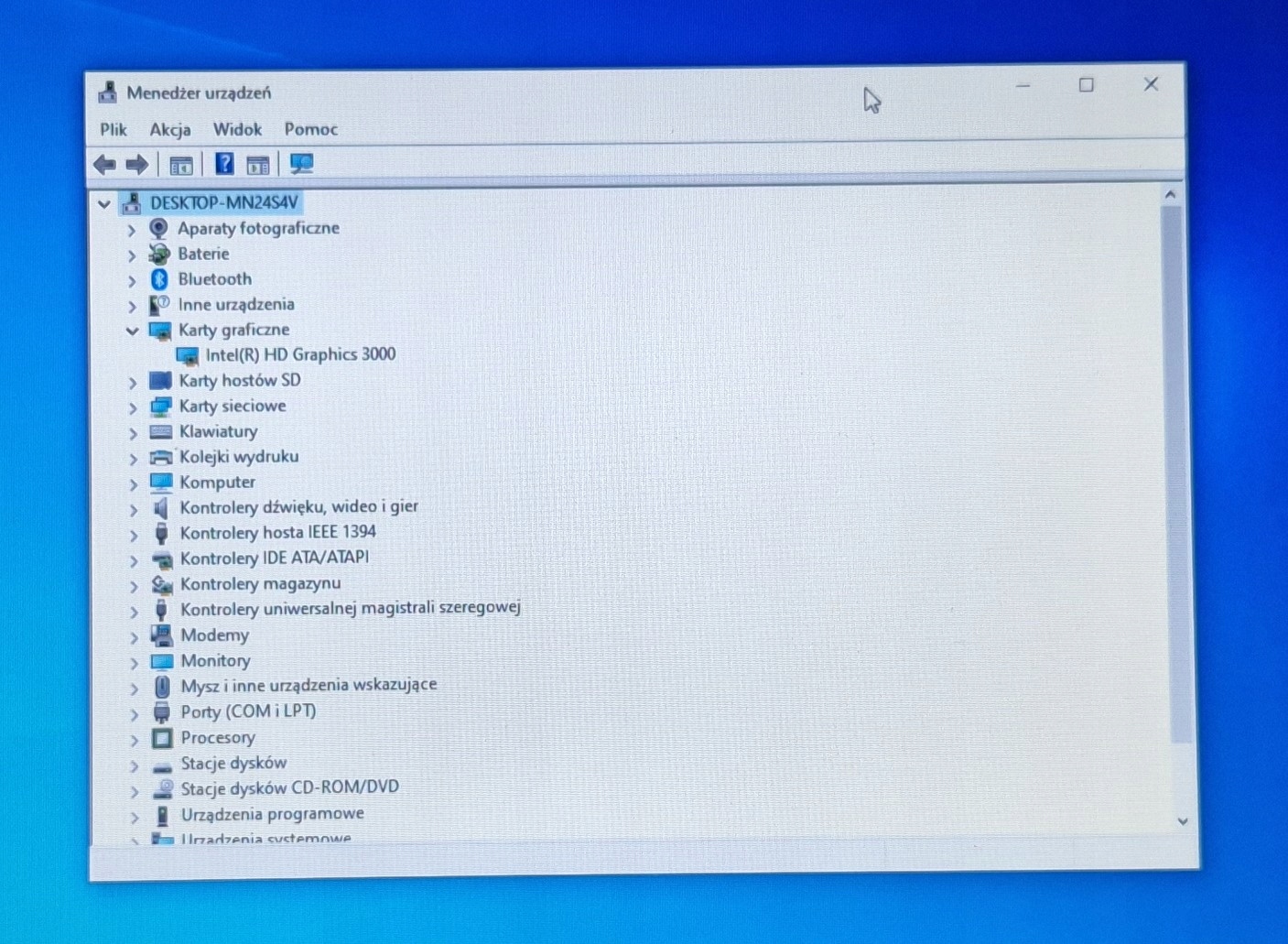Viewport: 1288px width, 944px height.
Task: Click the Modemy category icon
Action: (x=162, y=635)
